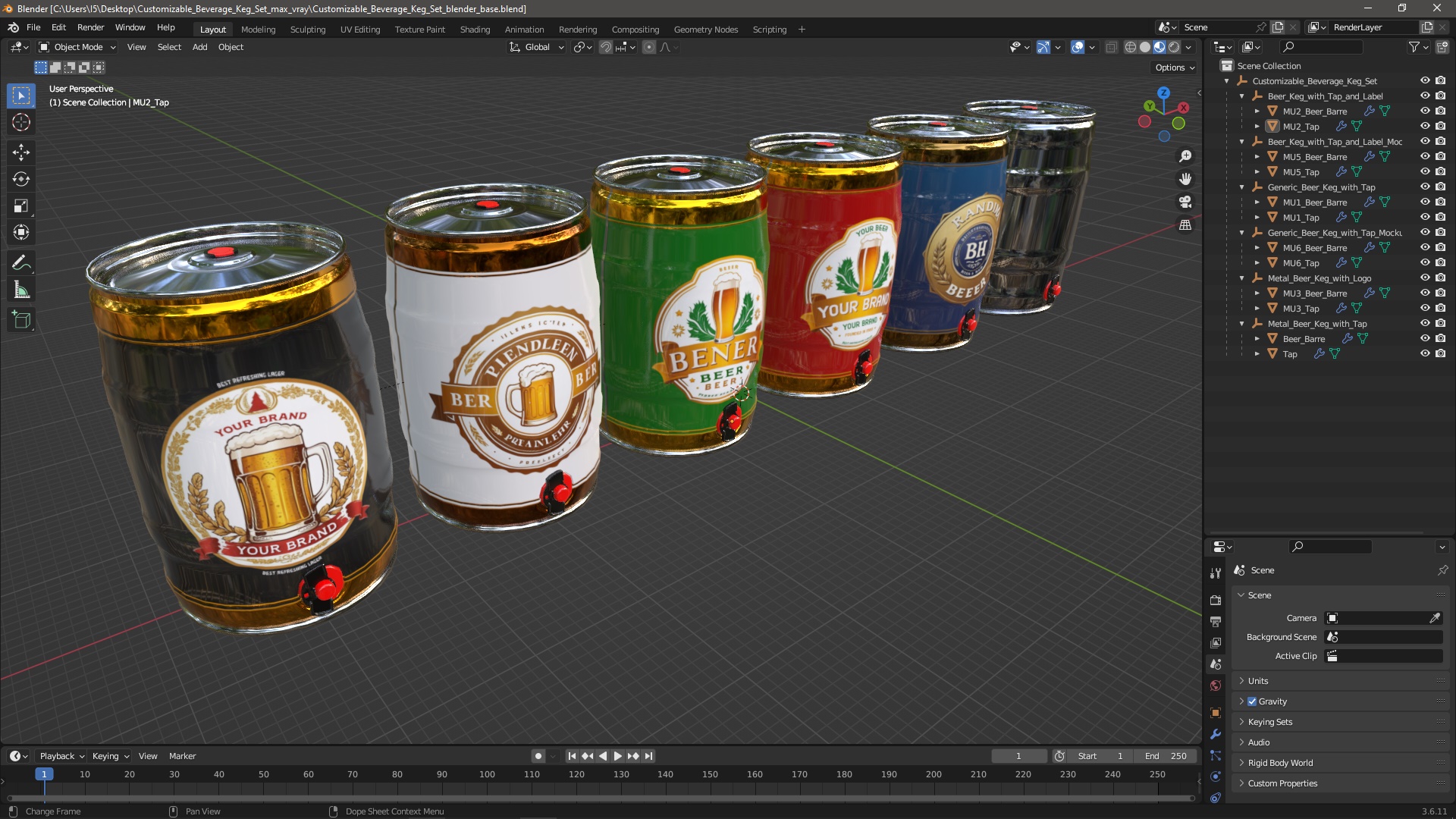The height and width of the screenshot is (819, 1456).
Task: Click the viewport Options button
Action: point(1174,67)
